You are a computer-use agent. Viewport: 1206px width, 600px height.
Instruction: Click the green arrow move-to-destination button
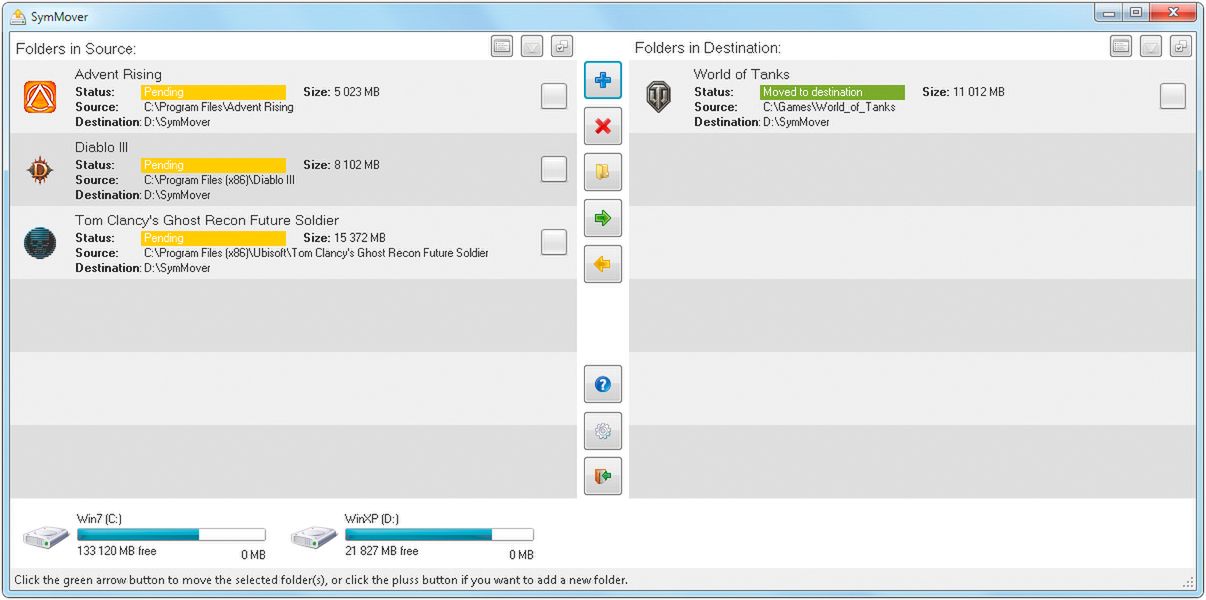pyautogui.click(x=603, y=218)
